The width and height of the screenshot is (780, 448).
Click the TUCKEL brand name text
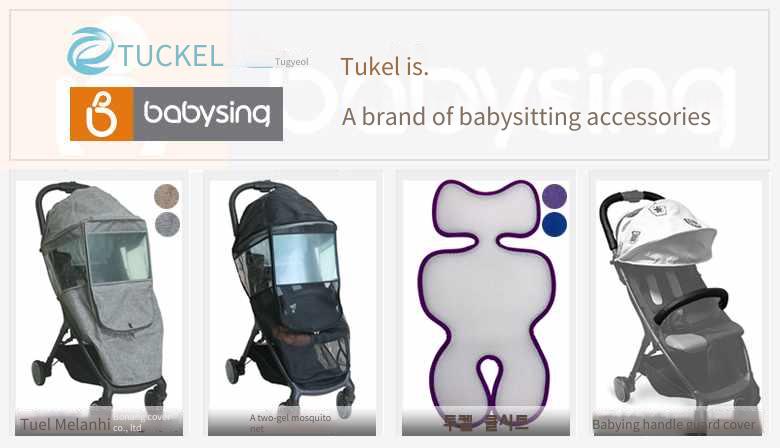[x=170, y=55]
